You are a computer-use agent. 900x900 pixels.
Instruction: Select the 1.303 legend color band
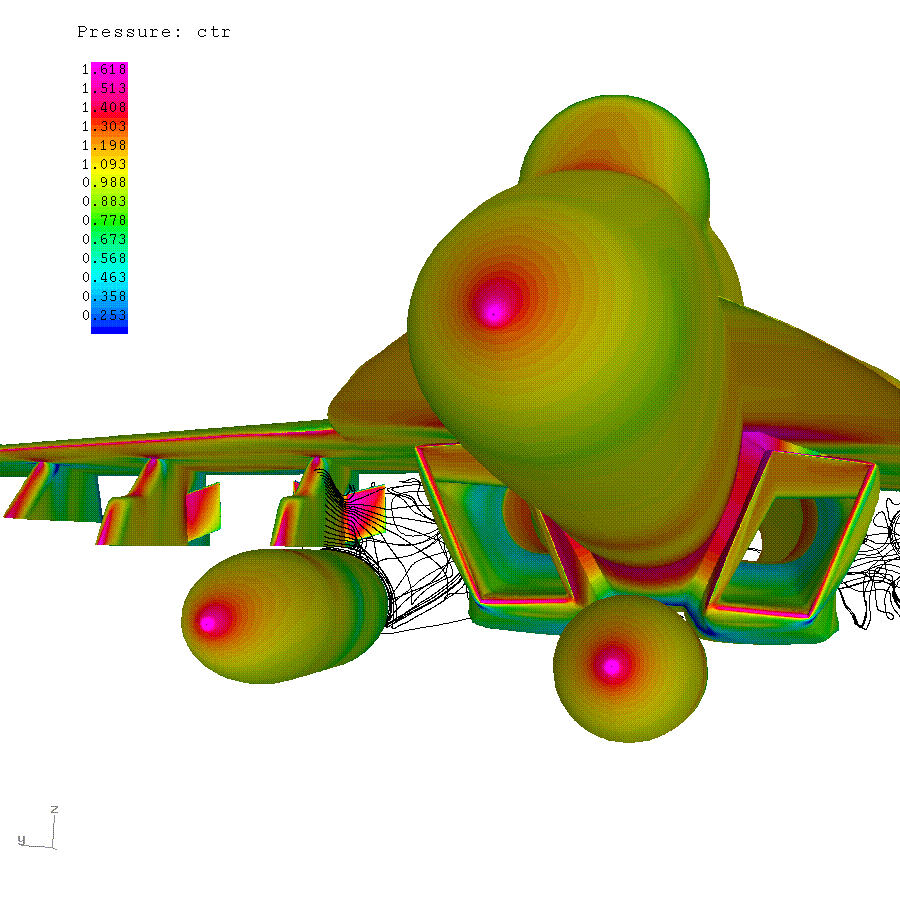110,126
